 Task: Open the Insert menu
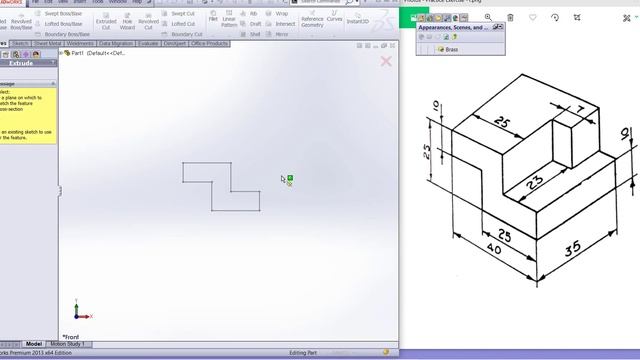80,2
